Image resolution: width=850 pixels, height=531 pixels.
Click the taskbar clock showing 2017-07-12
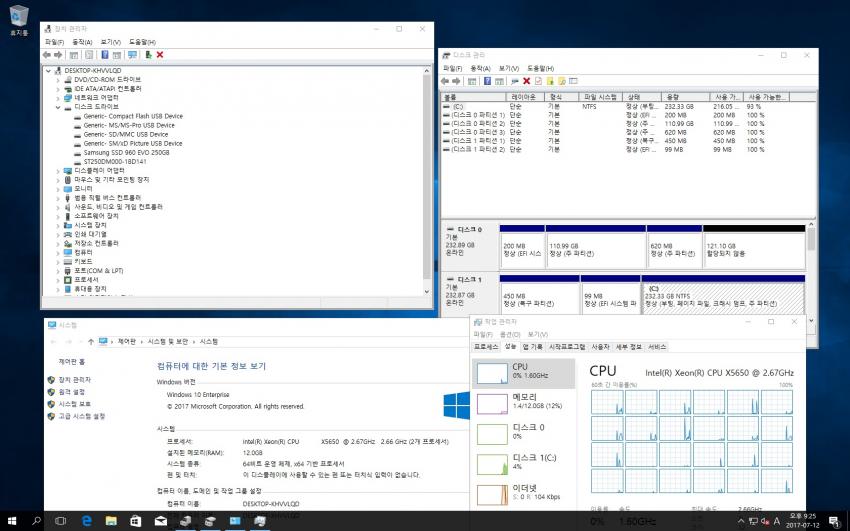803,521
